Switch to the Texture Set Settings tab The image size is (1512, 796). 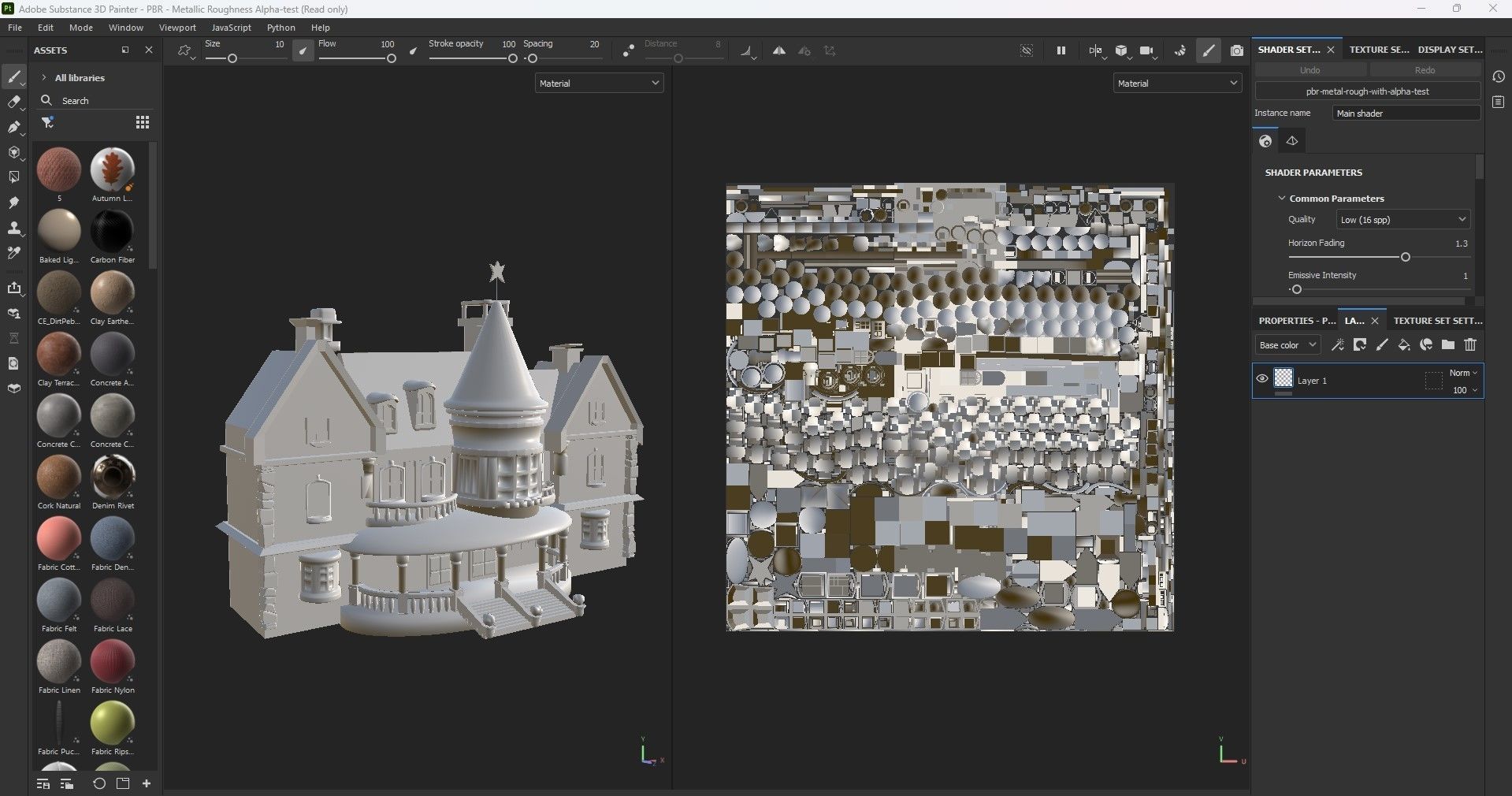click(1438, 321)
